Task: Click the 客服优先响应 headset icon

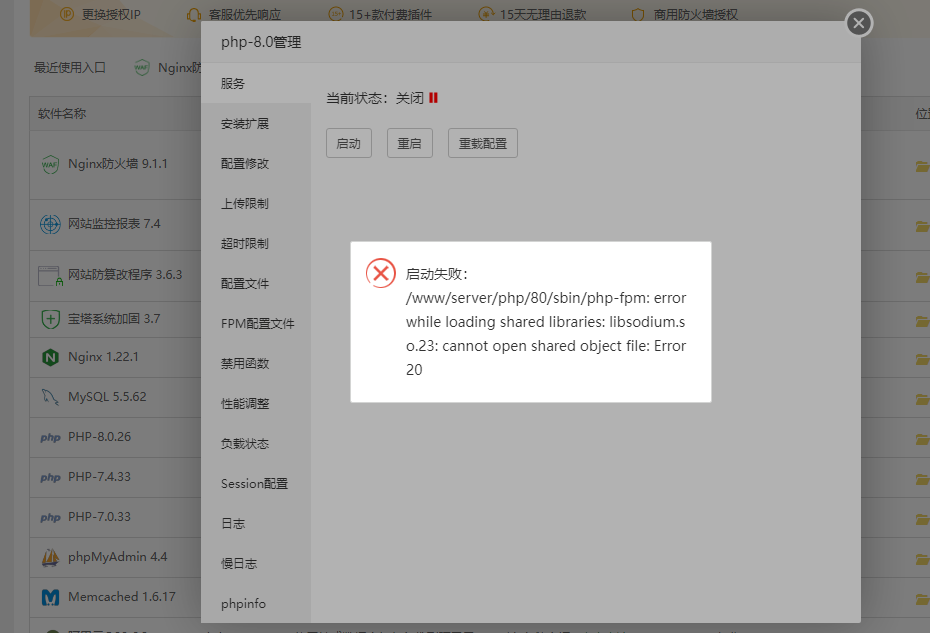Action: click(x=193, y=14)
